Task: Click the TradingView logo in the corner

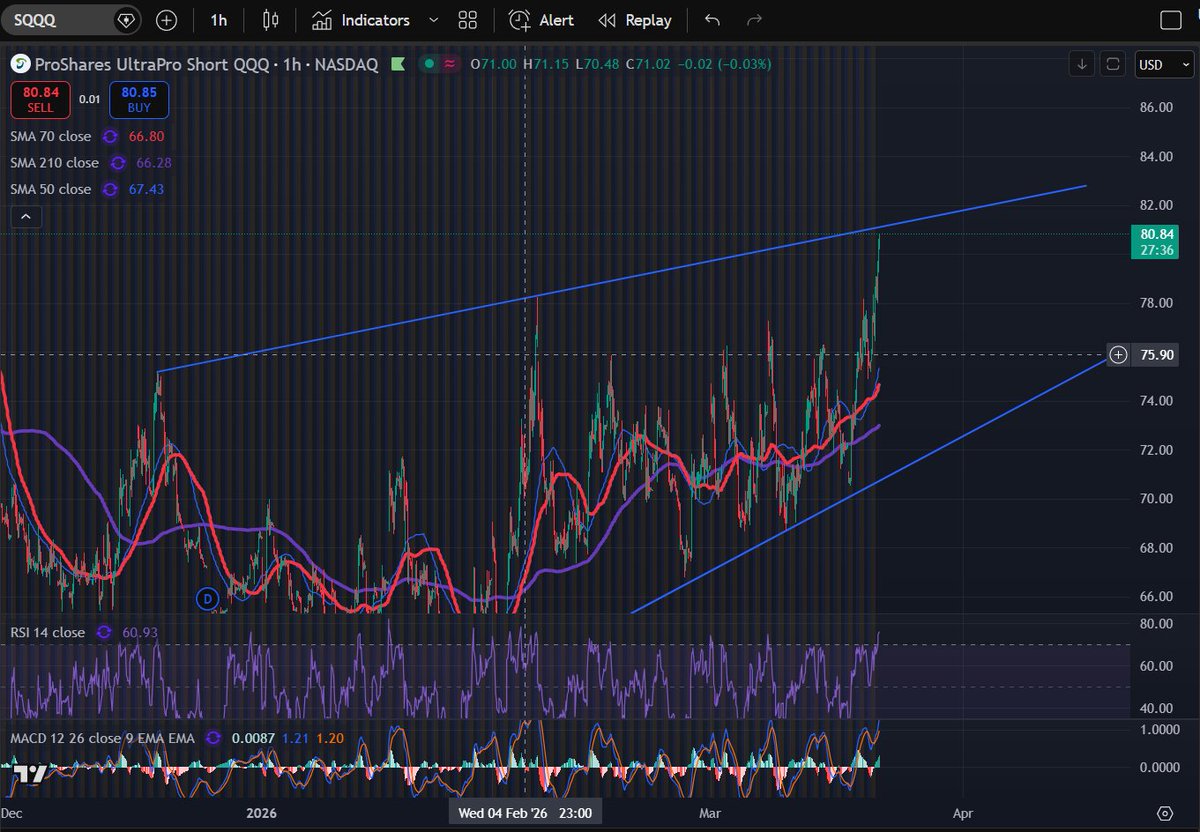Action: 31,773
